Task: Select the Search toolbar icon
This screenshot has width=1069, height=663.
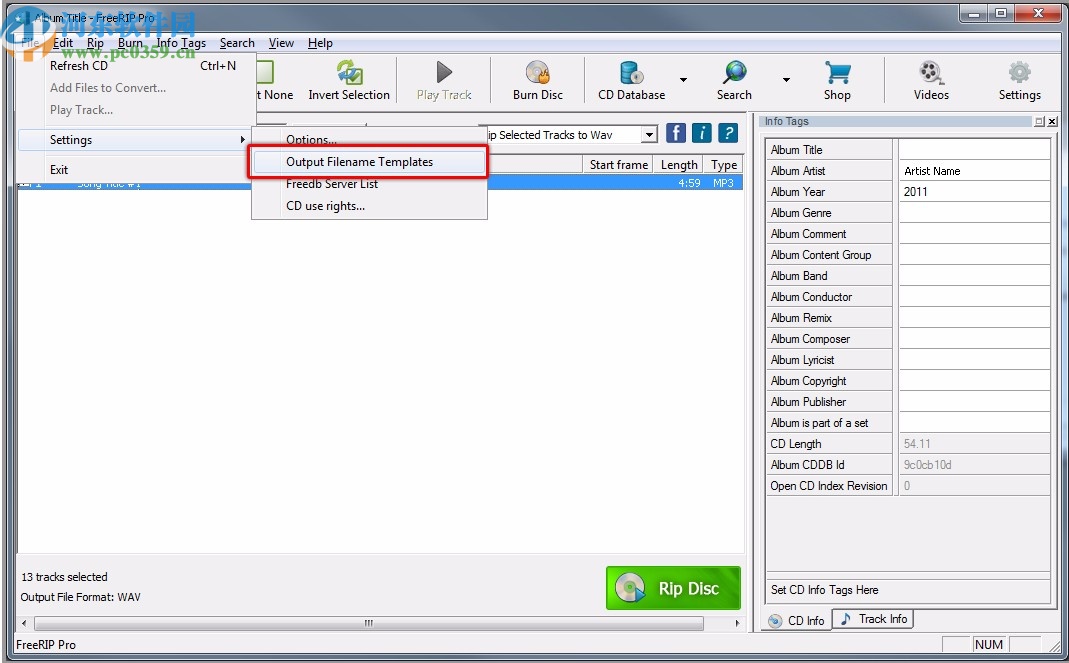Action: [733, 80]
